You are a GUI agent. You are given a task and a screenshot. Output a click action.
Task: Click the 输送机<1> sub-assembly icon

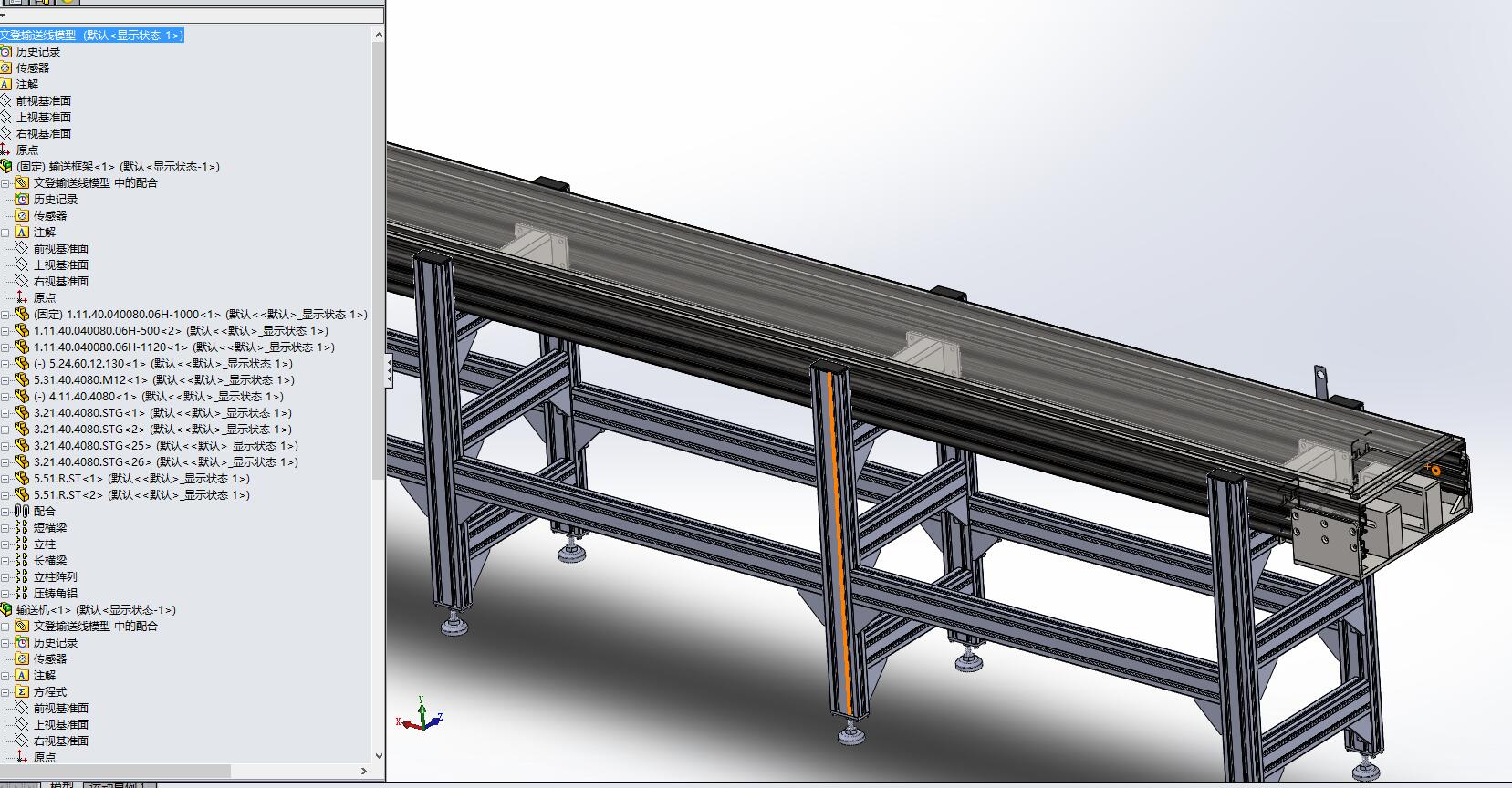(x=6, y=609)
